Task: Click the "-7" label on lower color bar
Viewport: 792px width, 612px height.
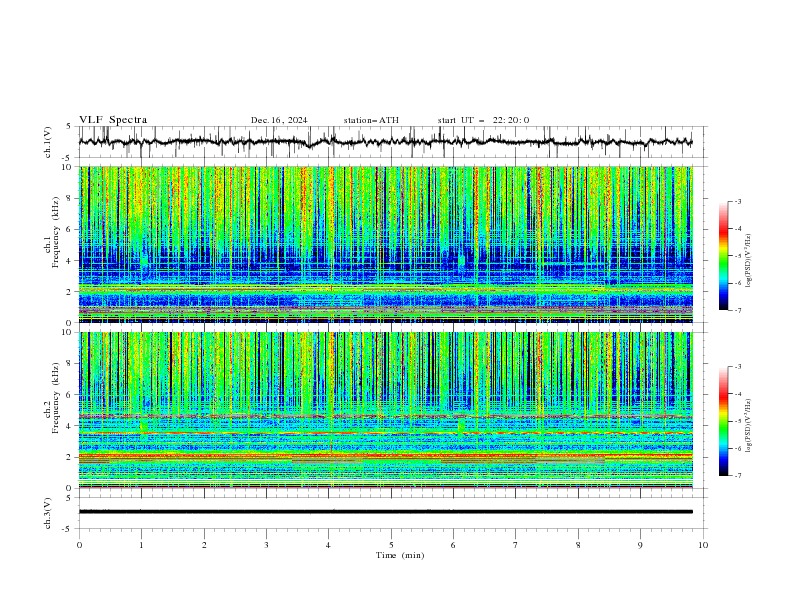Action: [x=738, y=476]
